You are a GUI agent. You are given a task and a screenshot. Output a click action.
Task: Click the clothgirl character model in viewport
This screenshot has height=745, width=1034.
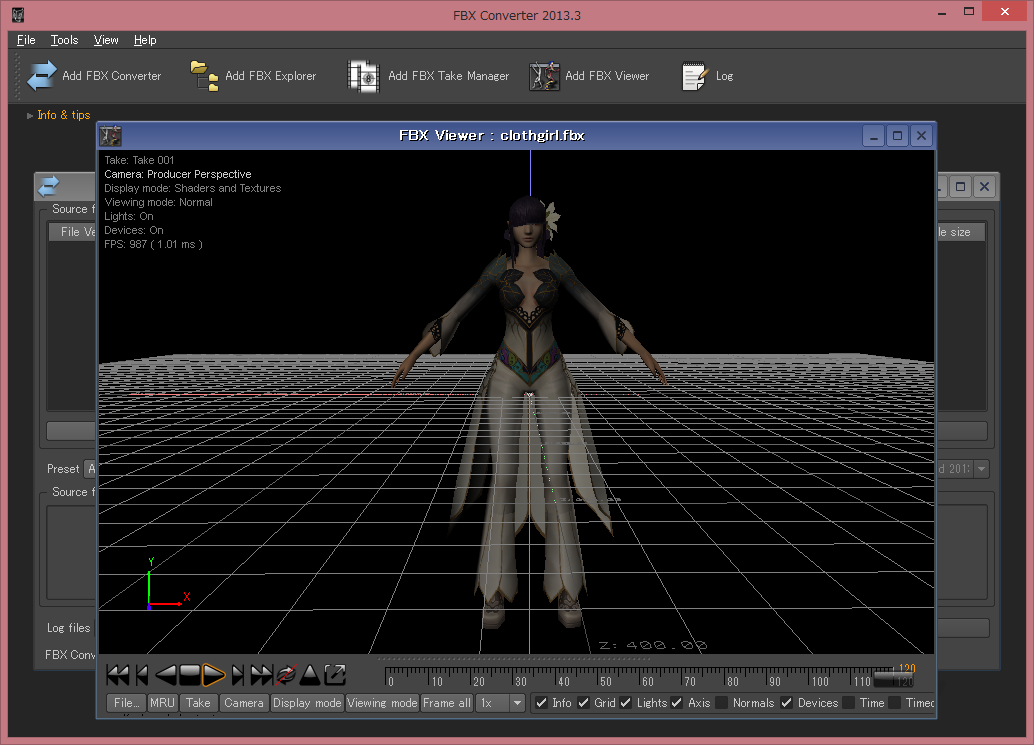530,411
